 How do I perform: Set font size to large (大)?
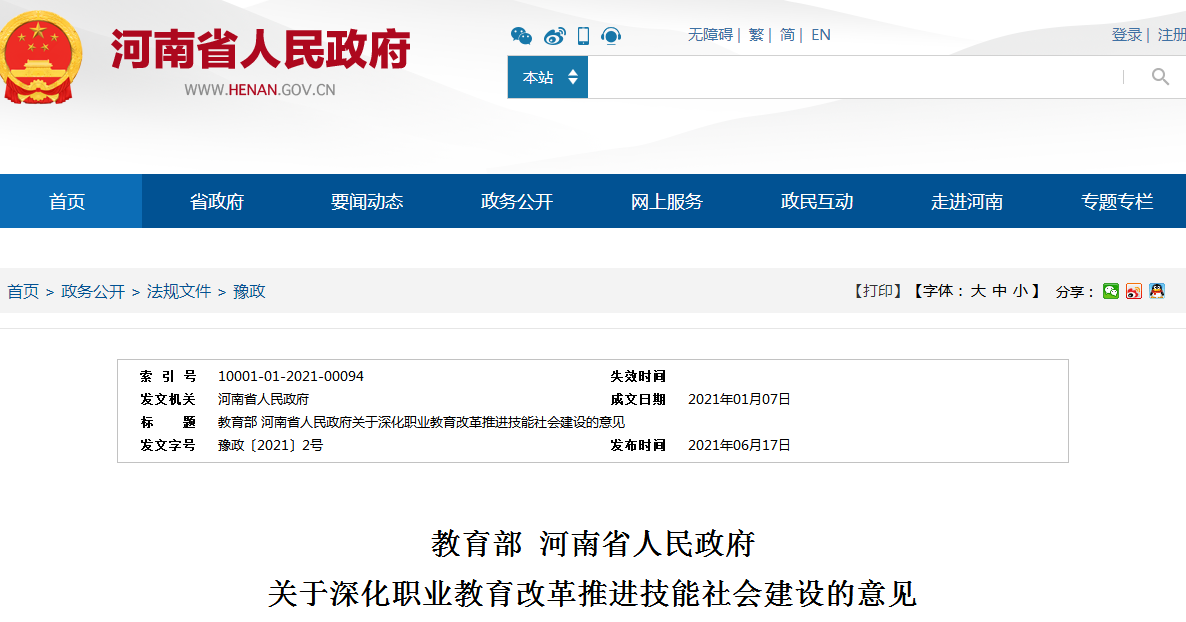(x=977, y=291)
